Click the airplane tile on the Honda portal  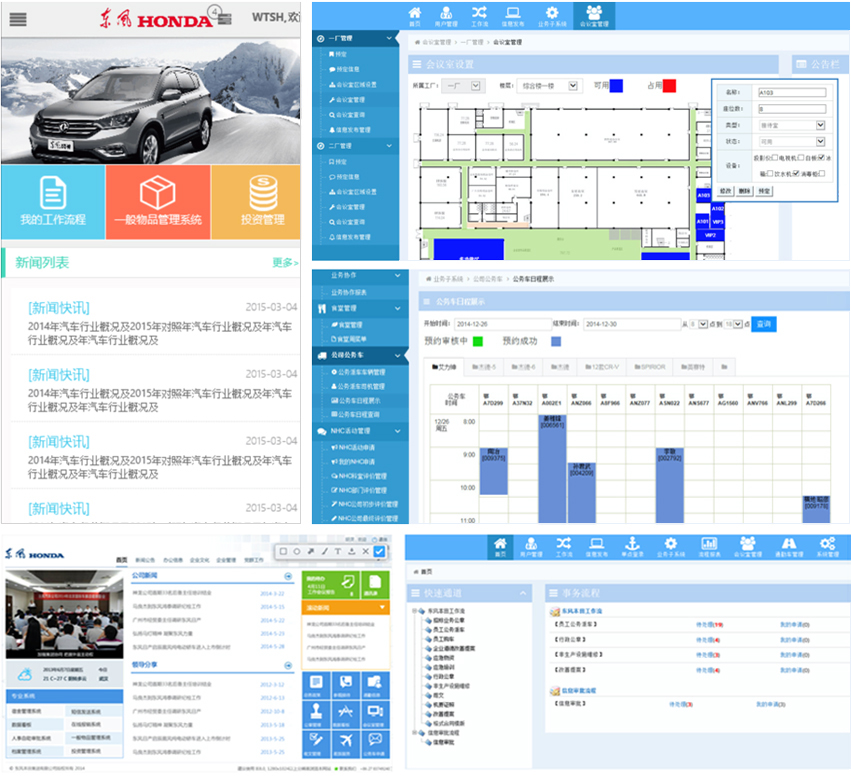[346, 743]
